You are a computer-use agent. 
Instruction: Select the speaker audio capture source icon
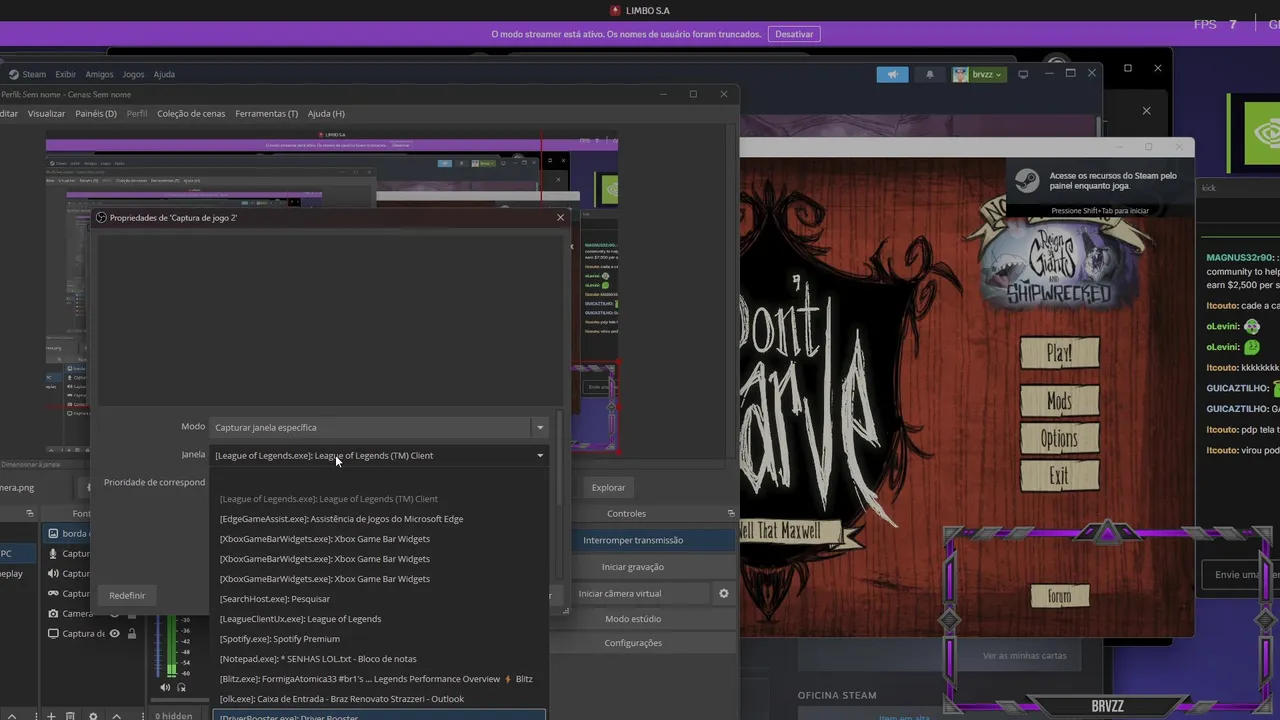[x=53, y=573]
